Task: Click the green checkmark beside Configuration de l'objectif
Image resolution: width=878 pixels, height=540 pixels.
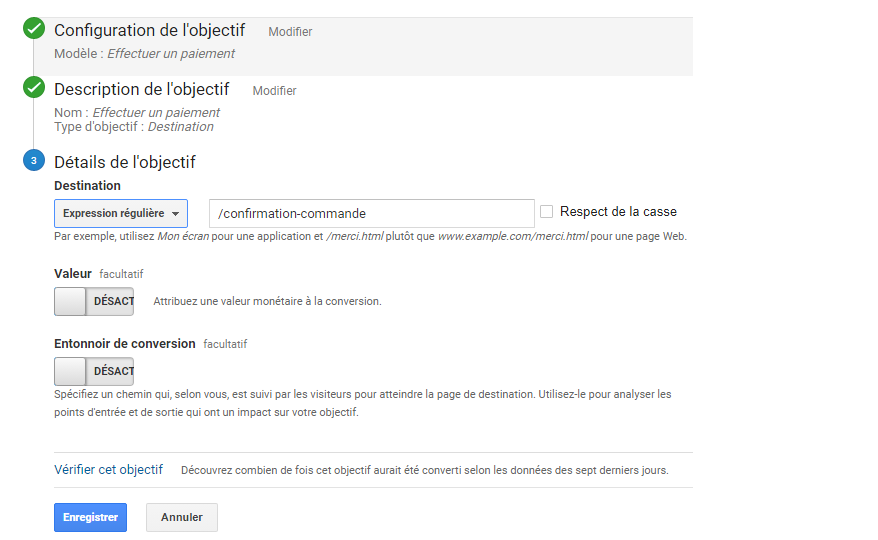Action: (34, 29)
